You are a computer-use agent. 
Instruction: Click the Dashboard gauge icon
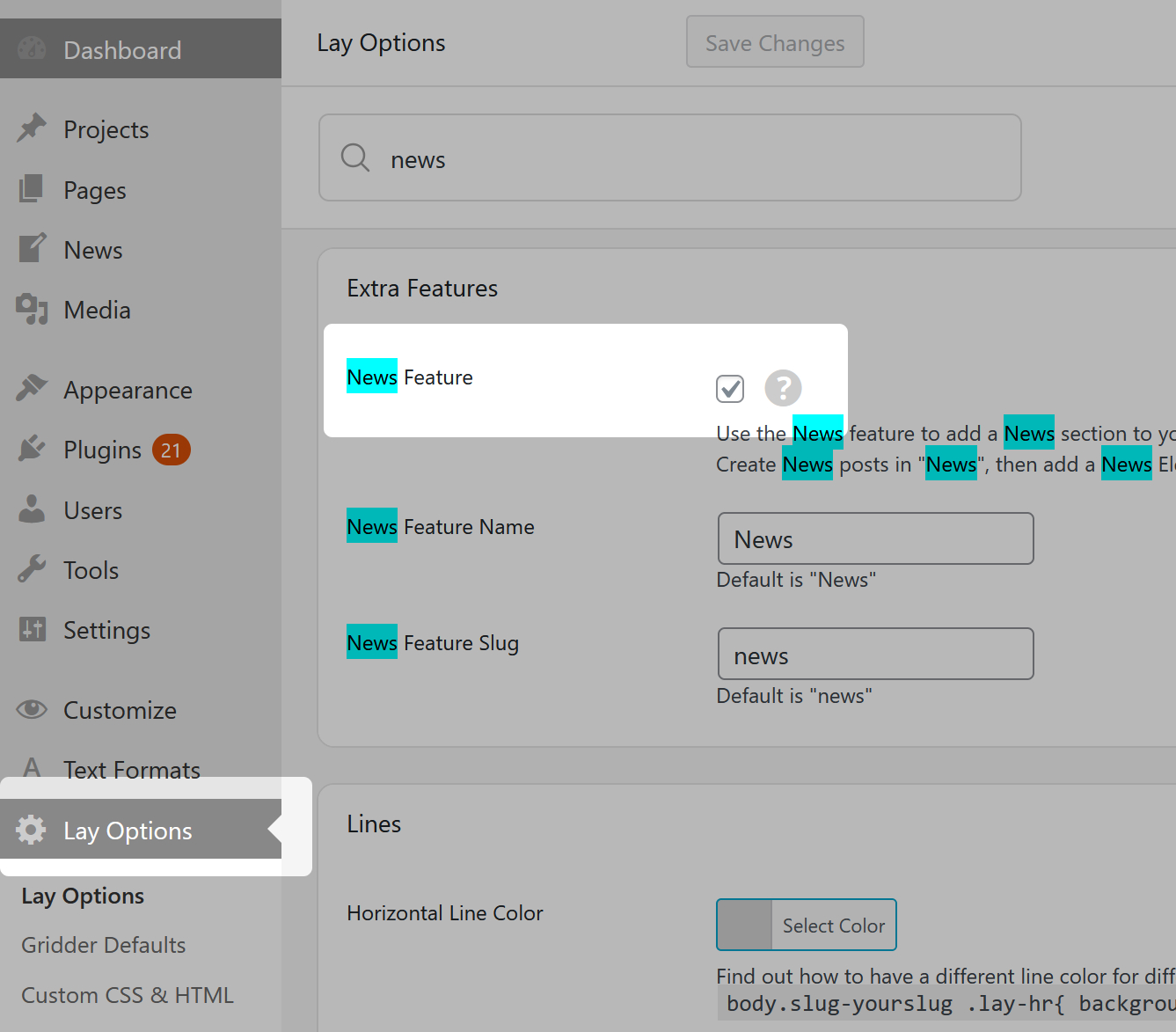(x=32, y=49)
